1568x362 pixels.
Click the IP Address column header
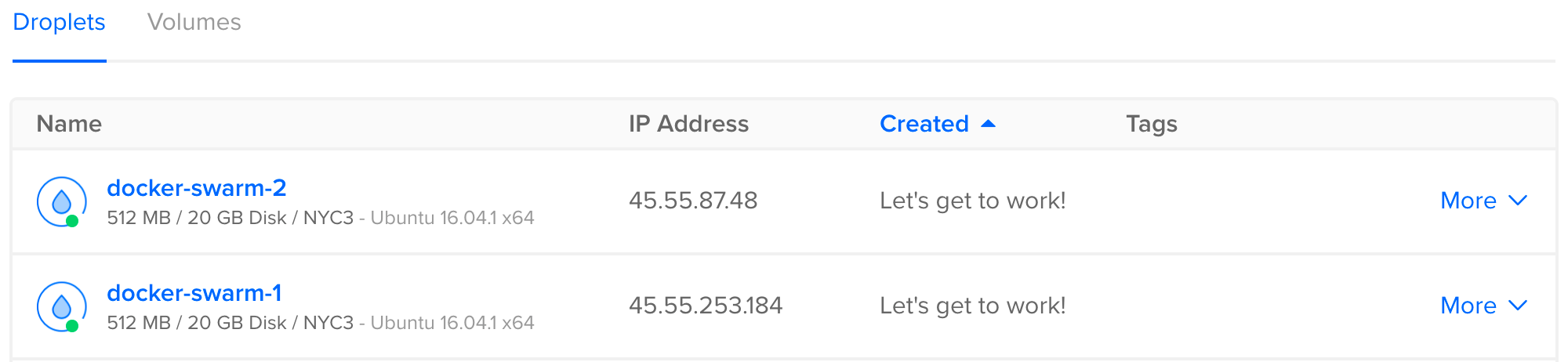pos(688,124)
